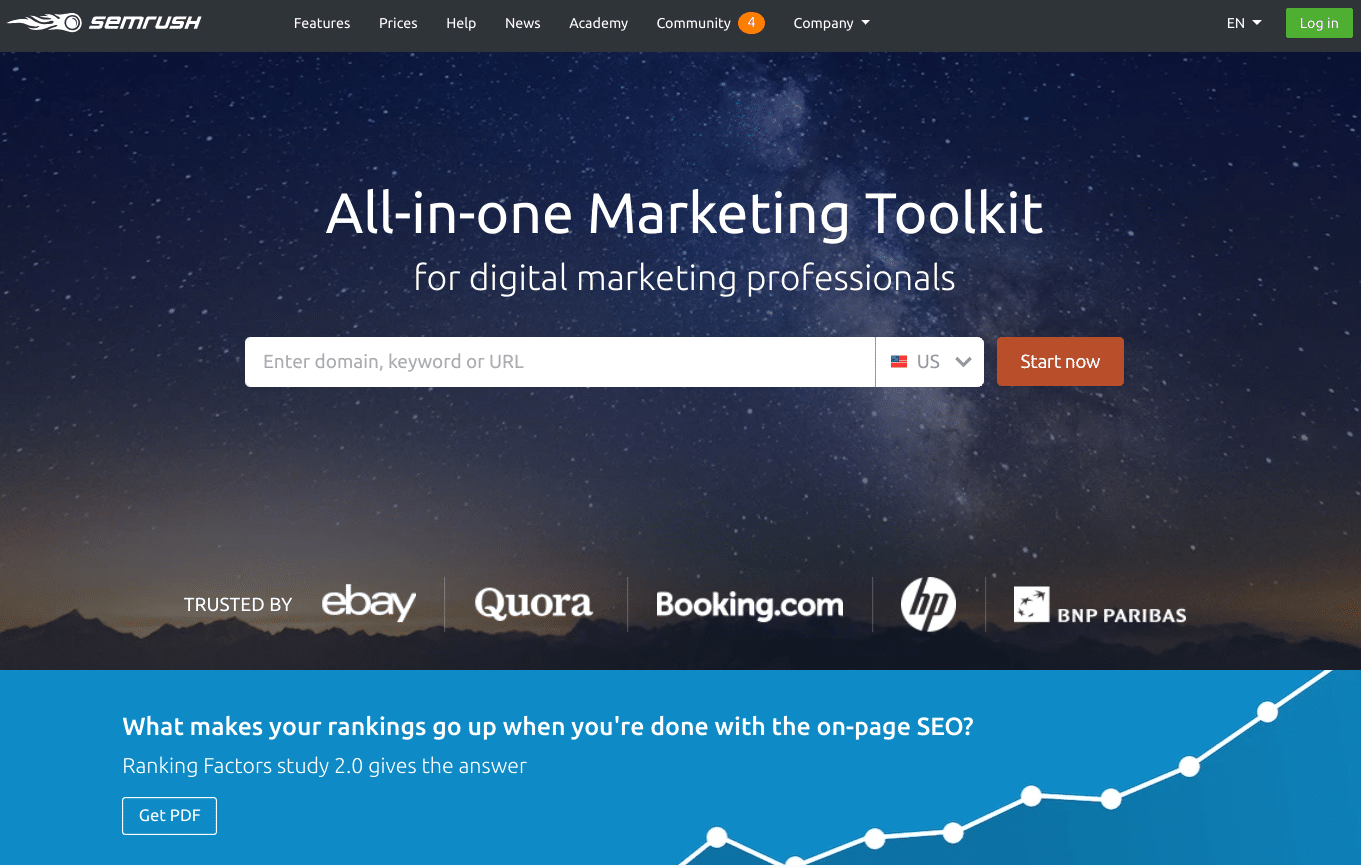This screenshot has height=867, width=1361.
Task: Open the News navigation link
Action: 523,23
